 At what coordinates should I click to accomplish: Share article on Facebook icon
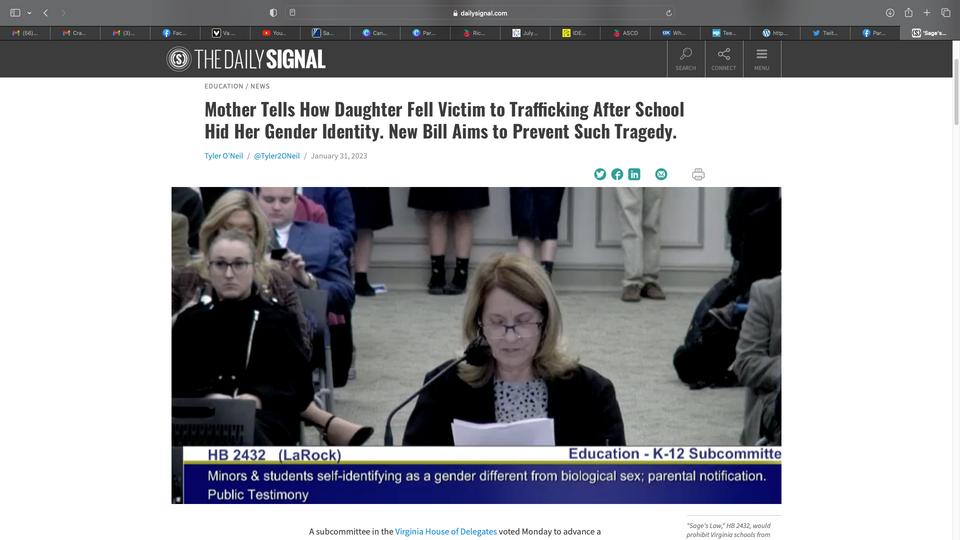[x=617, y=174]
